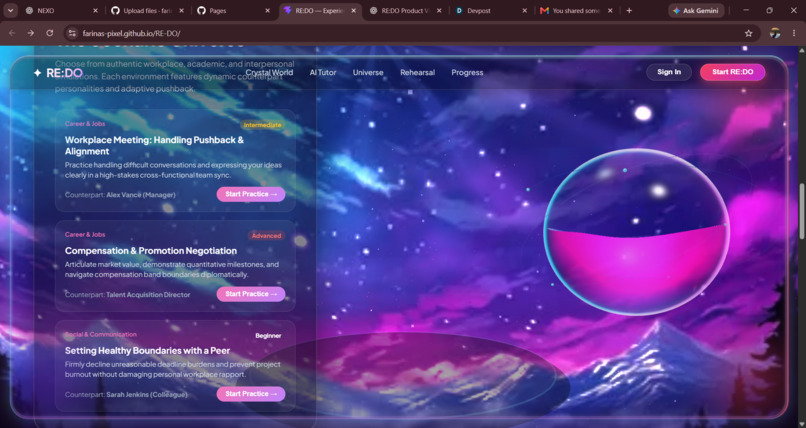This screenshot has width=806, height=428.
Task: Bookmark this page with the star icon
Action: coord(748,33)
